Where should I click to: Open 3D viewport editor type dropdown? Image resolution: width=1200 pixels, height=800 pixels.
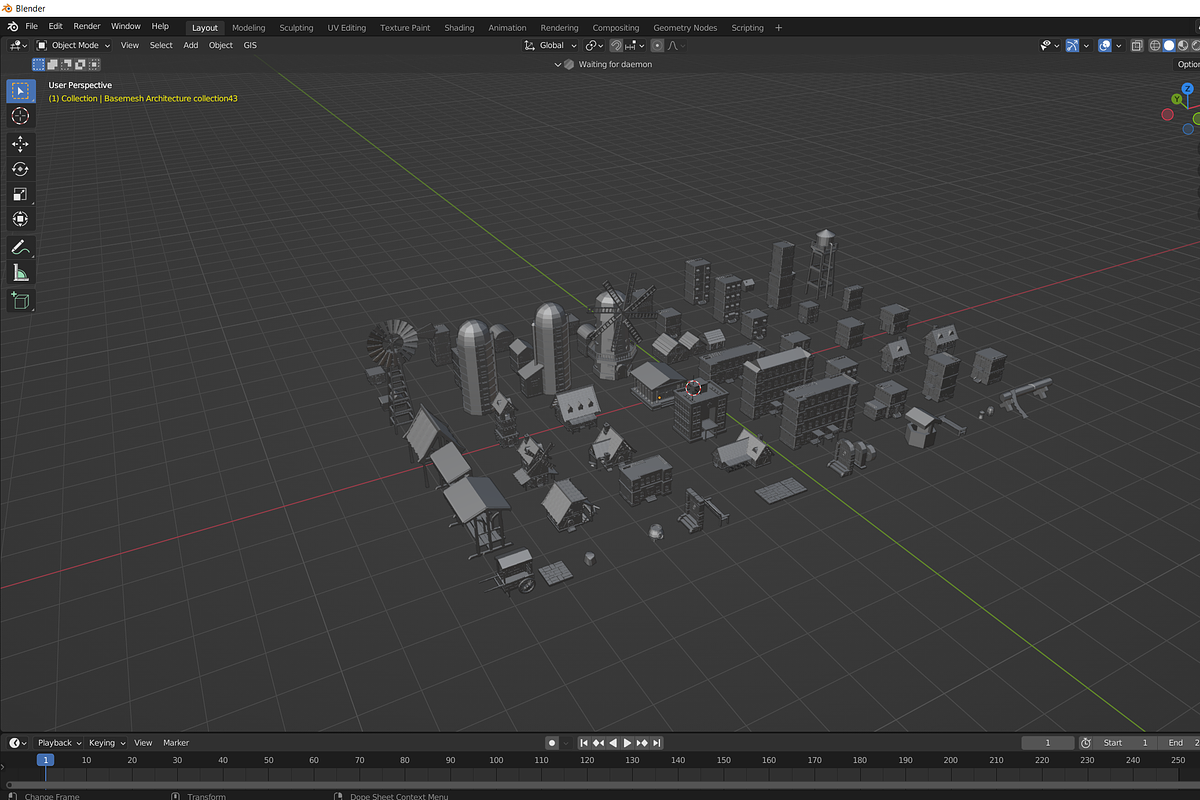[x=18, y=45]
